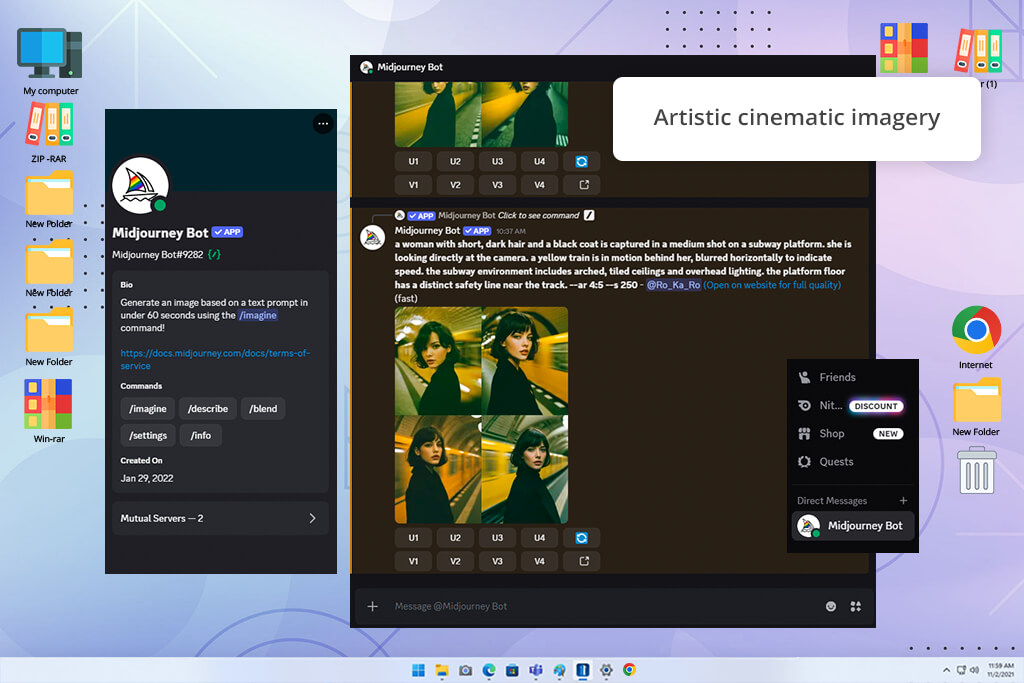The width and height of the screenshot is (1024, 683).
Task: Open the bottom-left generated subway portrait
Action: tap(438, 469)
